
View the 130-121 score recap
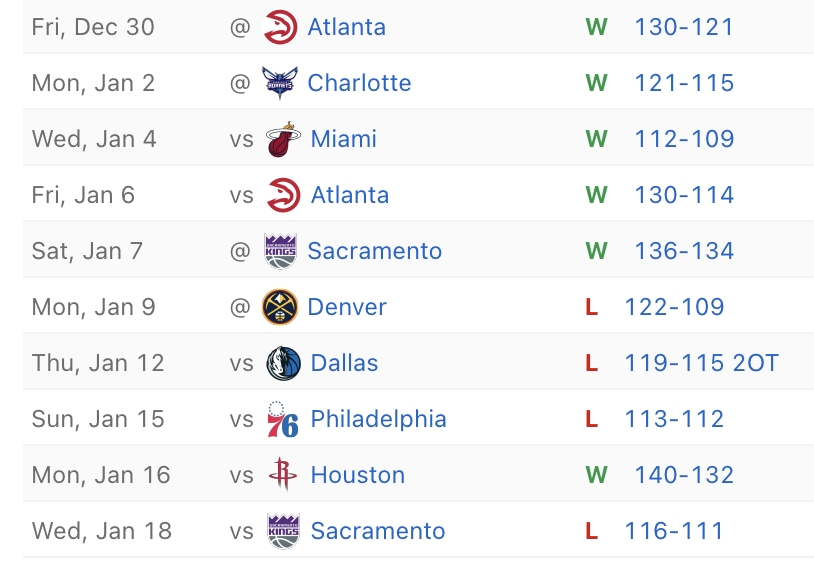coord(684,27)
